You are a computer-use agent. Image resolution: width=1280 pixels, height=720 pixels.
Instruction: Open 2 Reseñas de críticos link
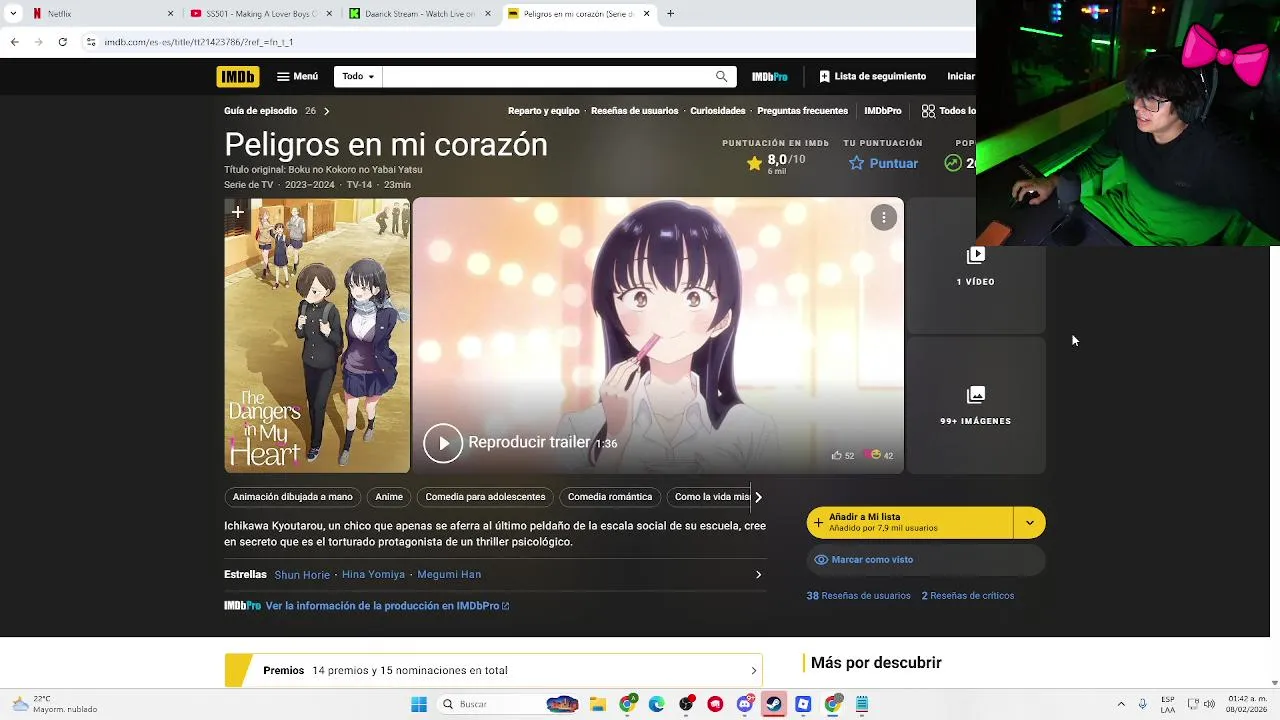pyautogui.click(x=967, y=596)
